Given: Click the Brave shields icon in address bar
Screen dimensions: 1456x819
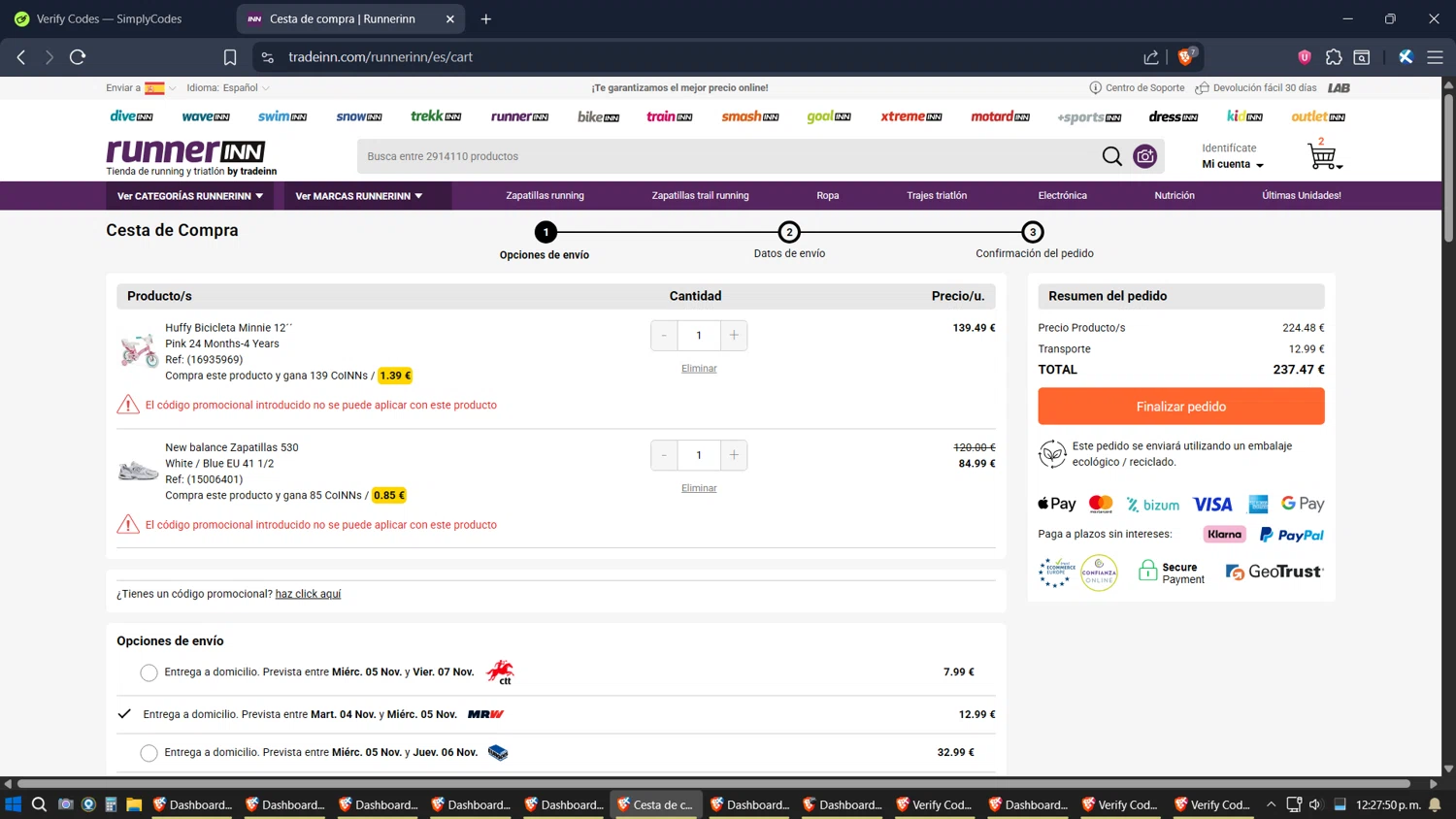Looking at the screenshot, I should 1185,56.
